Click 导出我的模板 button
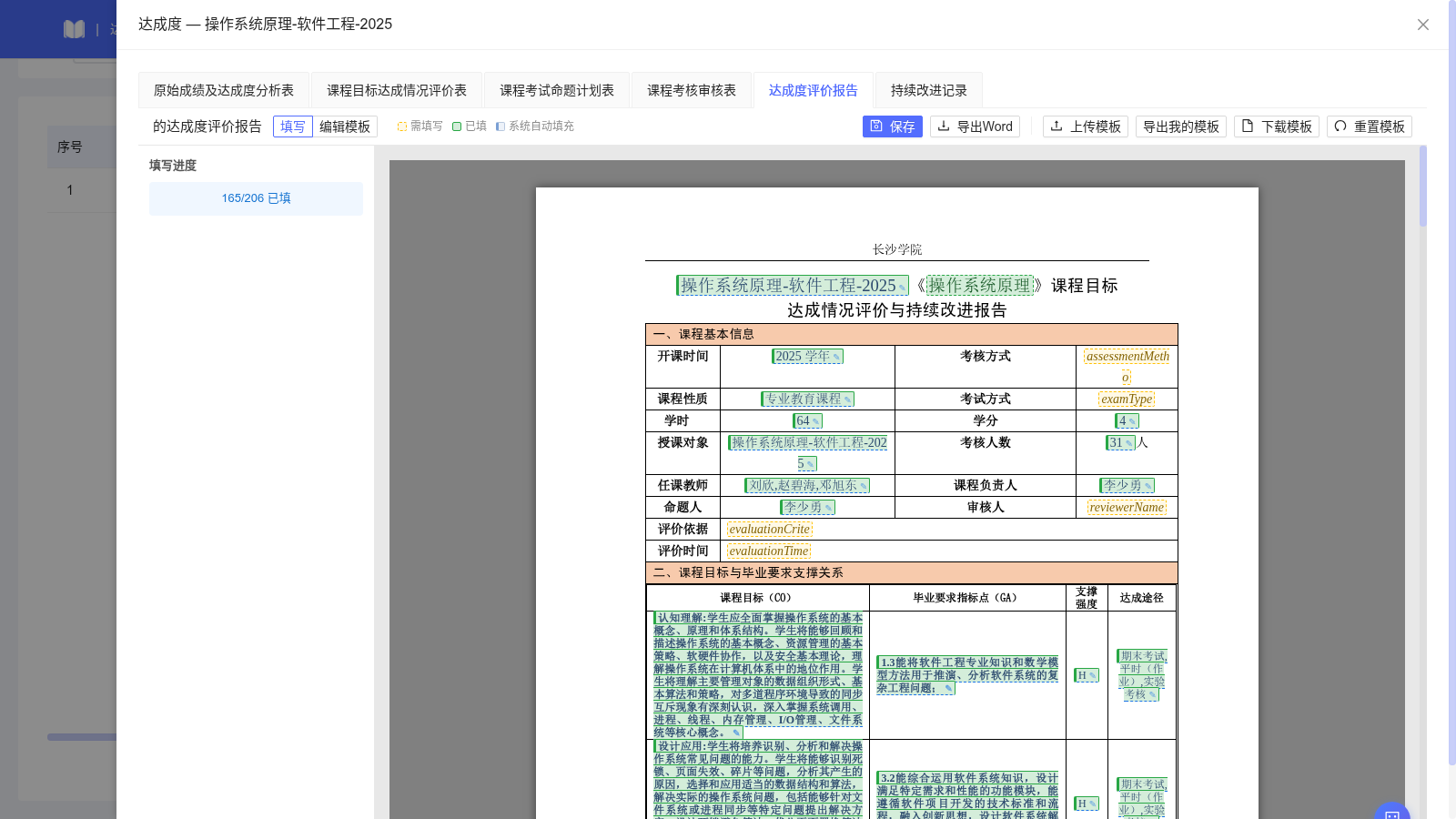 point(1181,126)
